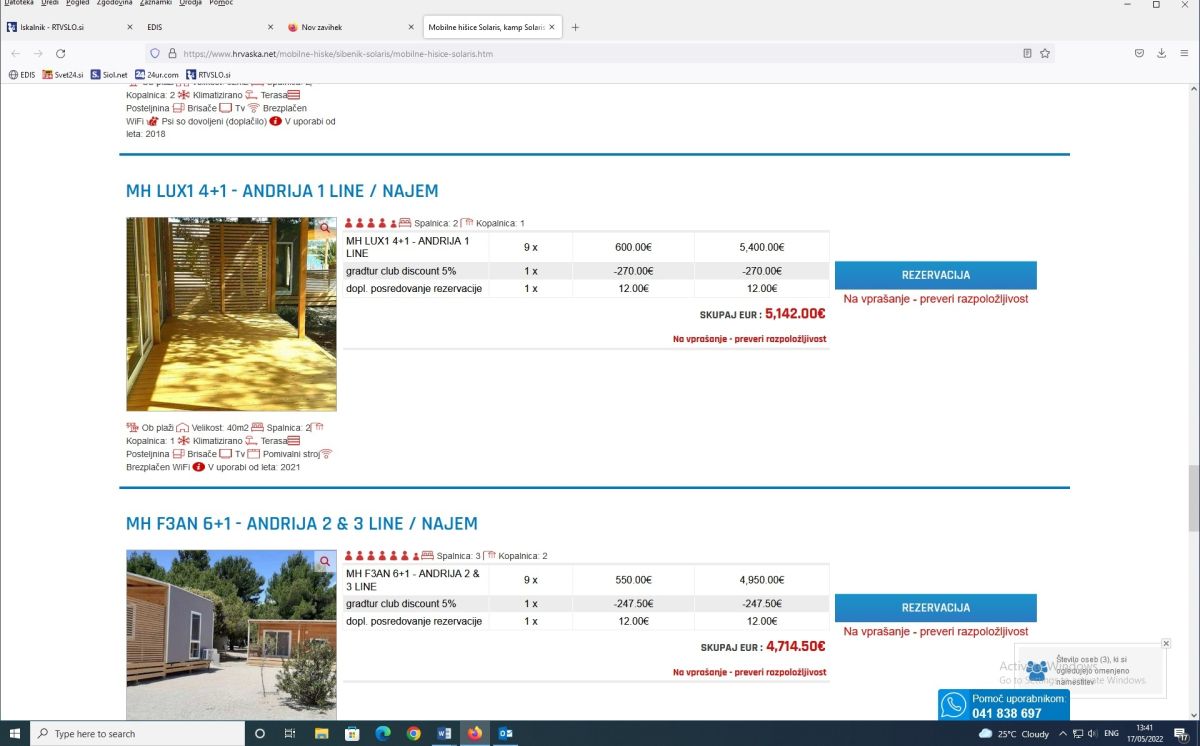Open 24ur.com bookmark in bookmarks toolbar
Screen dimensions: 1200x746
[x=156, y=74]
